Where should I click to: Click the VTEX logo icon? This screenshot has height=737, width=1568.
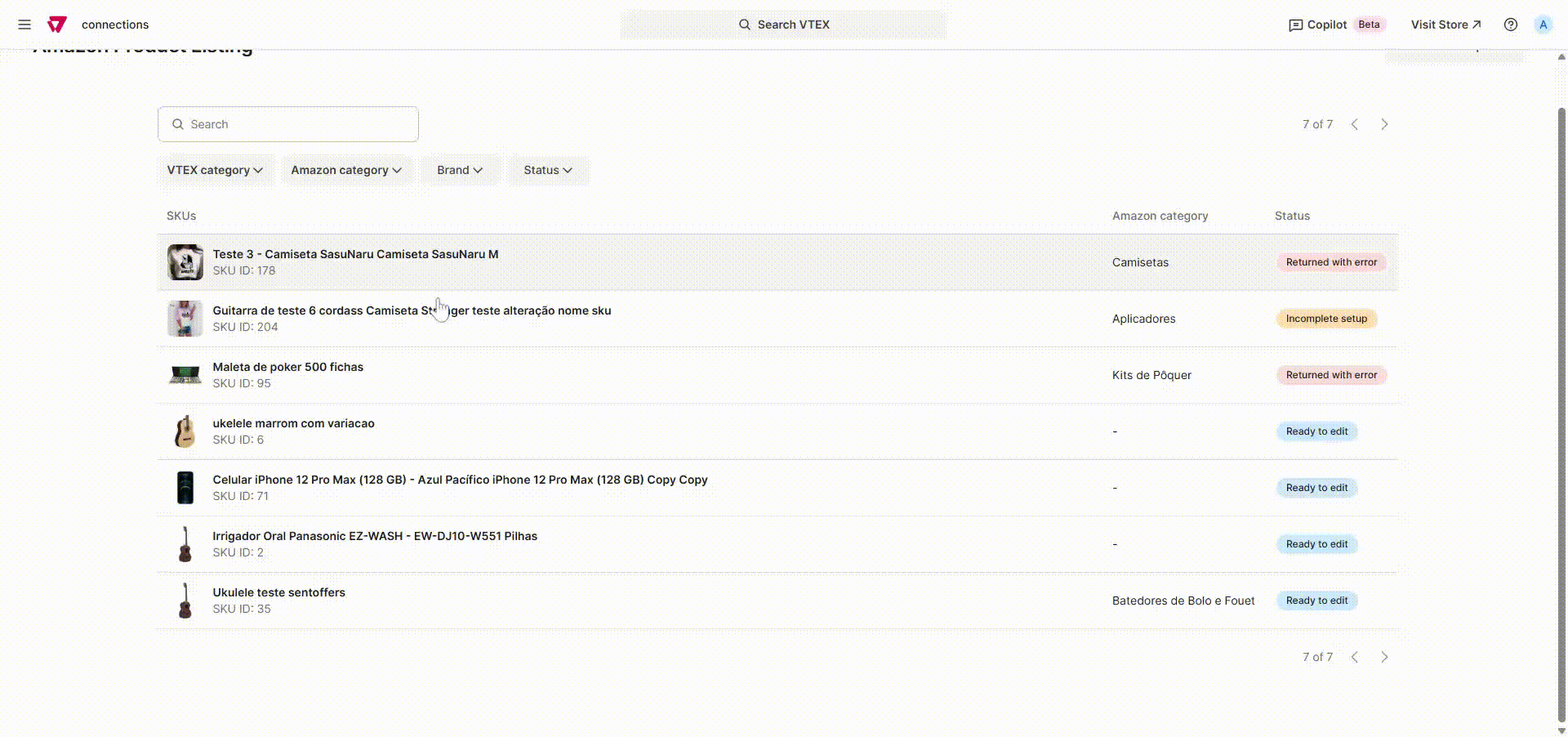pyautogui.click(x=56, y=25)
